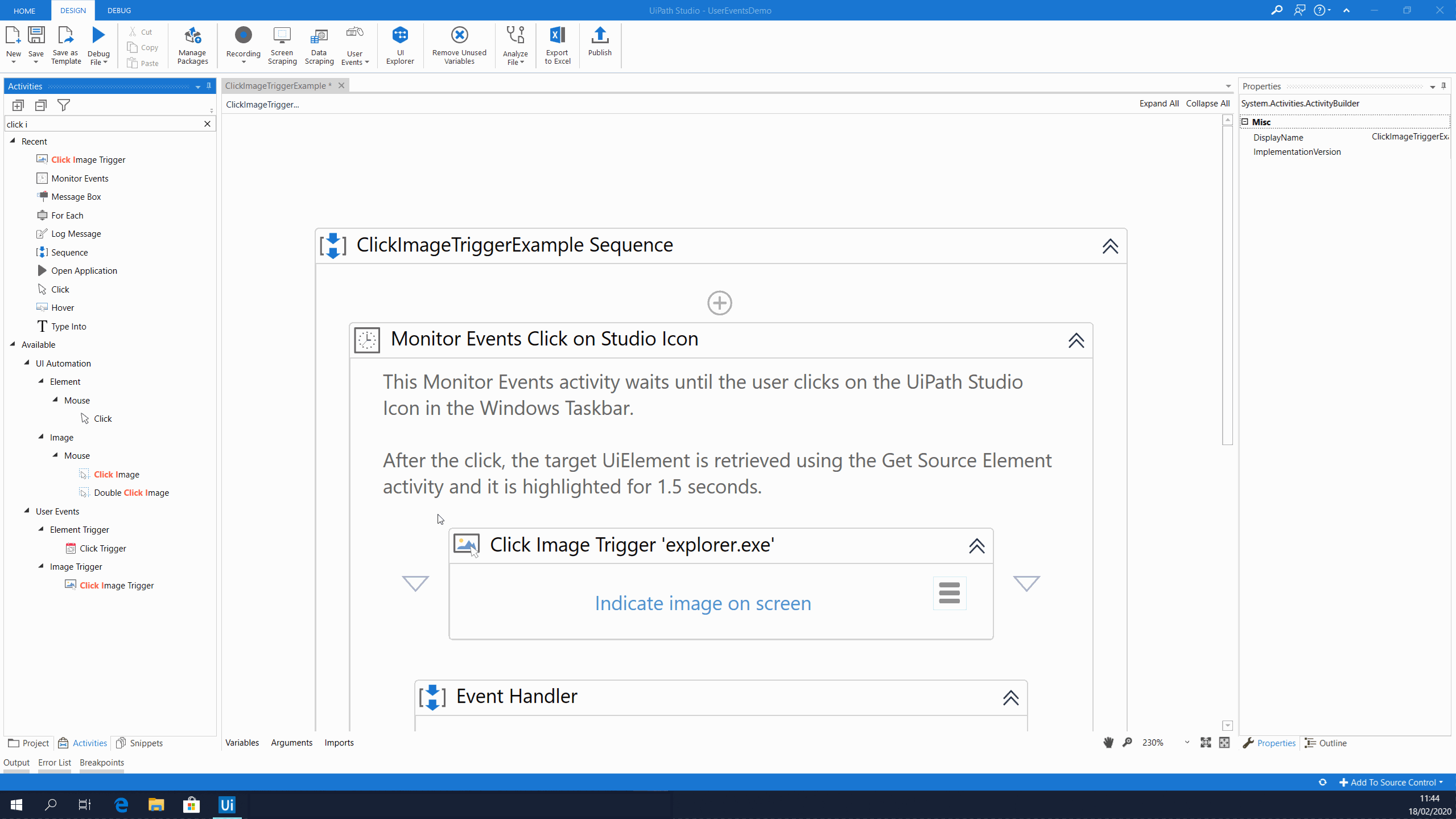This screenshot has width=1456, height=819.
Task: Run Debug File play icon
Action: (x=98, y=36)
